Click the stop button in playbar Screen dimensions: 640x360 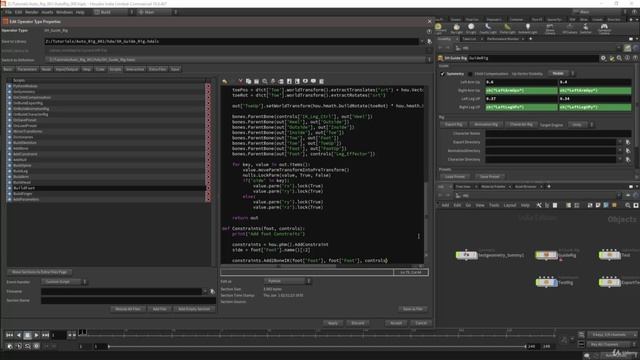[27, 335]
